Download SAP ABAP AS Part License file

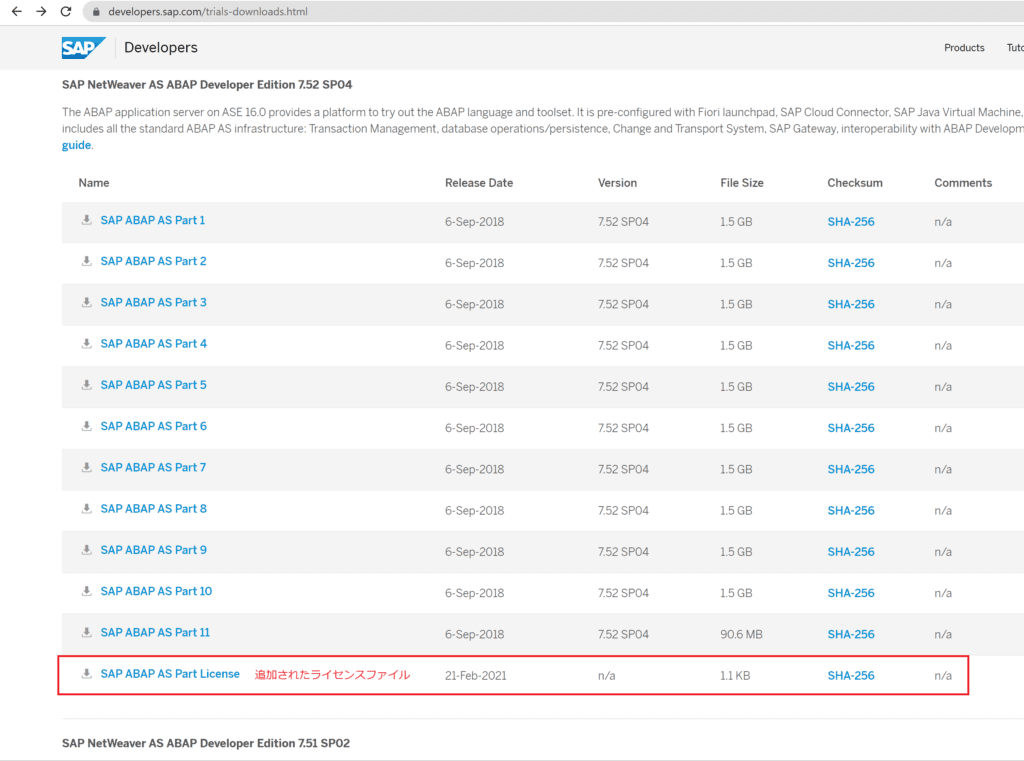click(x=170, y=673)
